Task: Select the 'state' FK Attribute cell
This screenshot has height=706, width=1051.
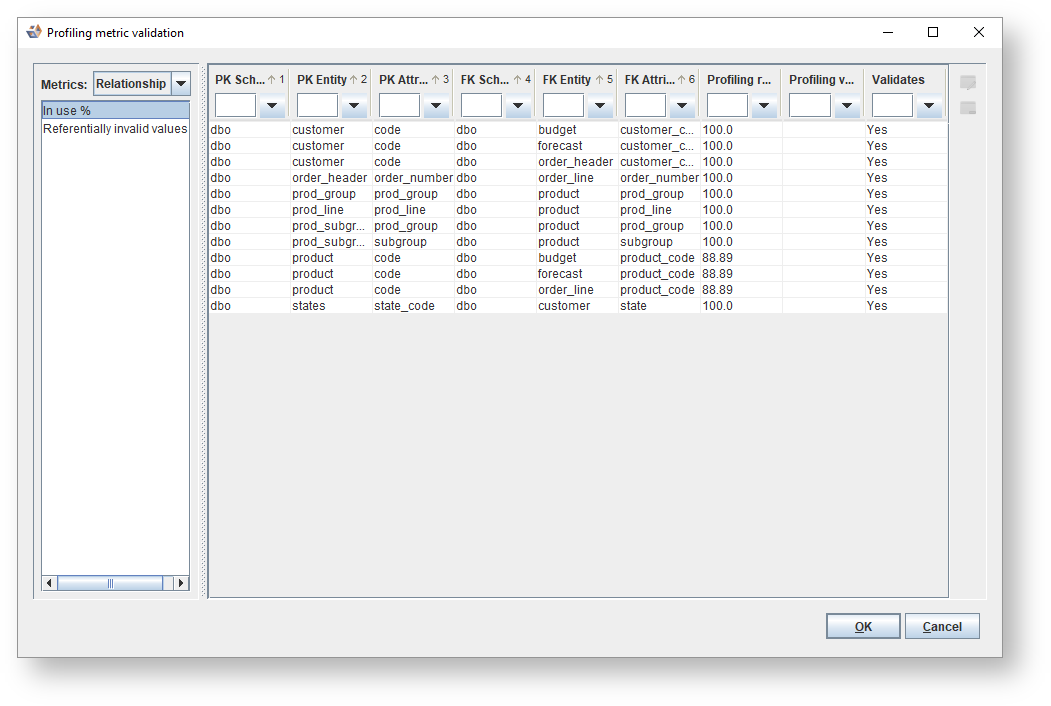Action: coord(660,306)
